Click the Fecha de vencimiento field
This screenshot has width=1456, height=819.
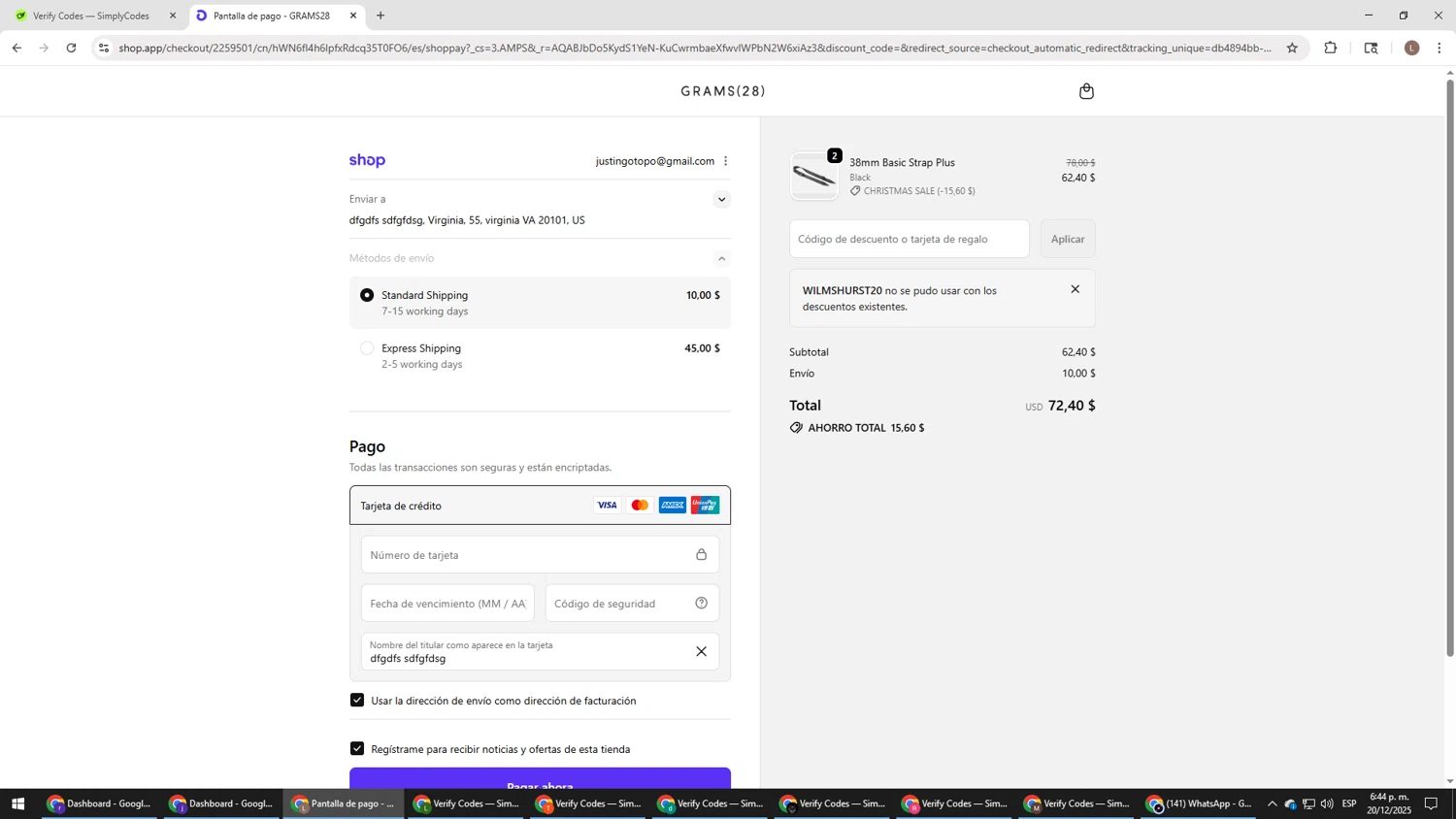tap(447, 604)
